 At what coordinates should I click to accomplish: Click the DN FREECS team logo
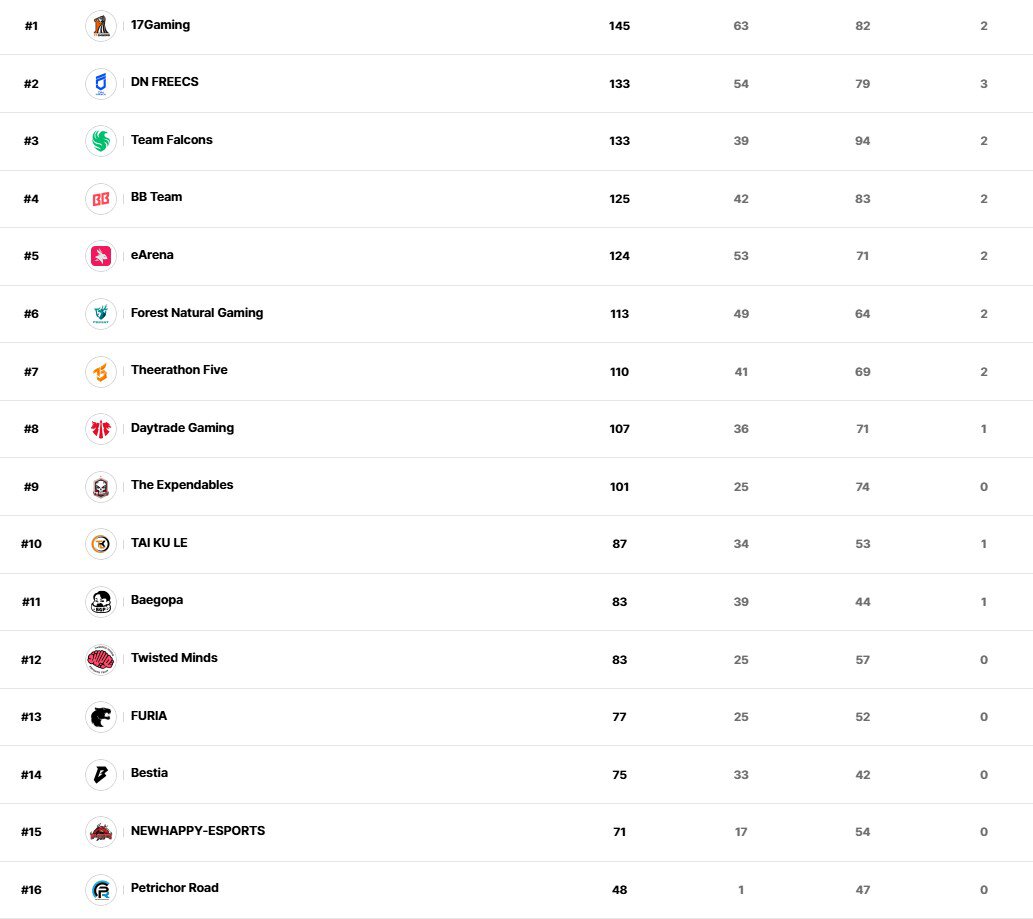(101, 83)
